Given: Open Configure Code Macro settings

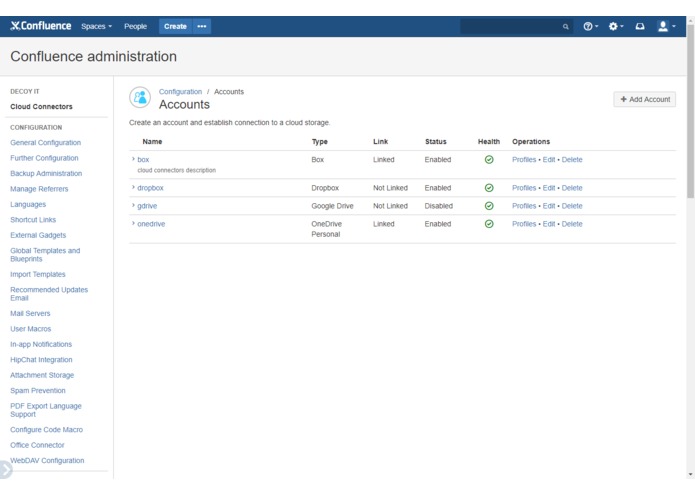Looking at the screenshot, I should [x=47, y=430].
